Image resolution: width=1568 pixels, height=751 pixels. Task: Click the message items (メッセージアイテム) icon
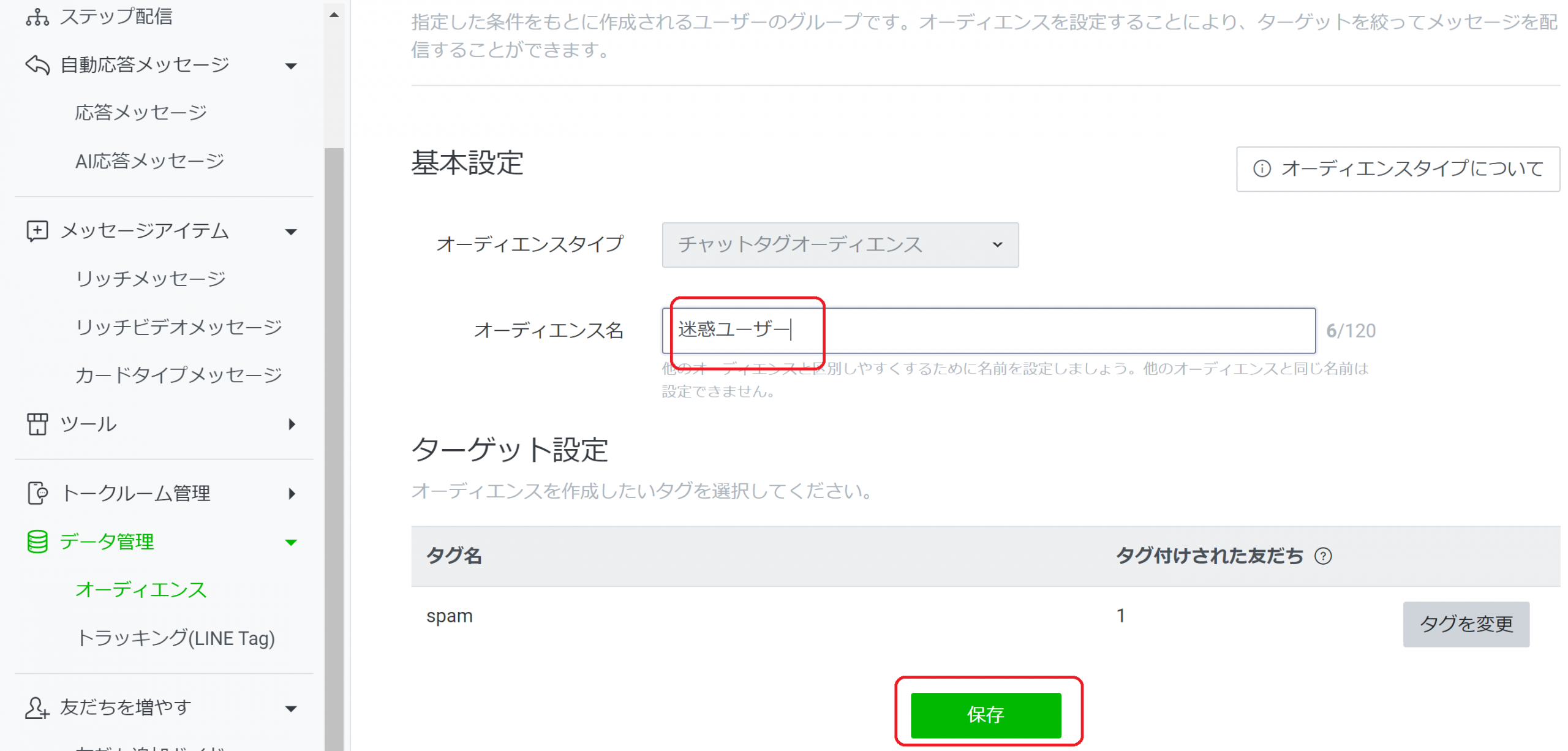point(37,231)
